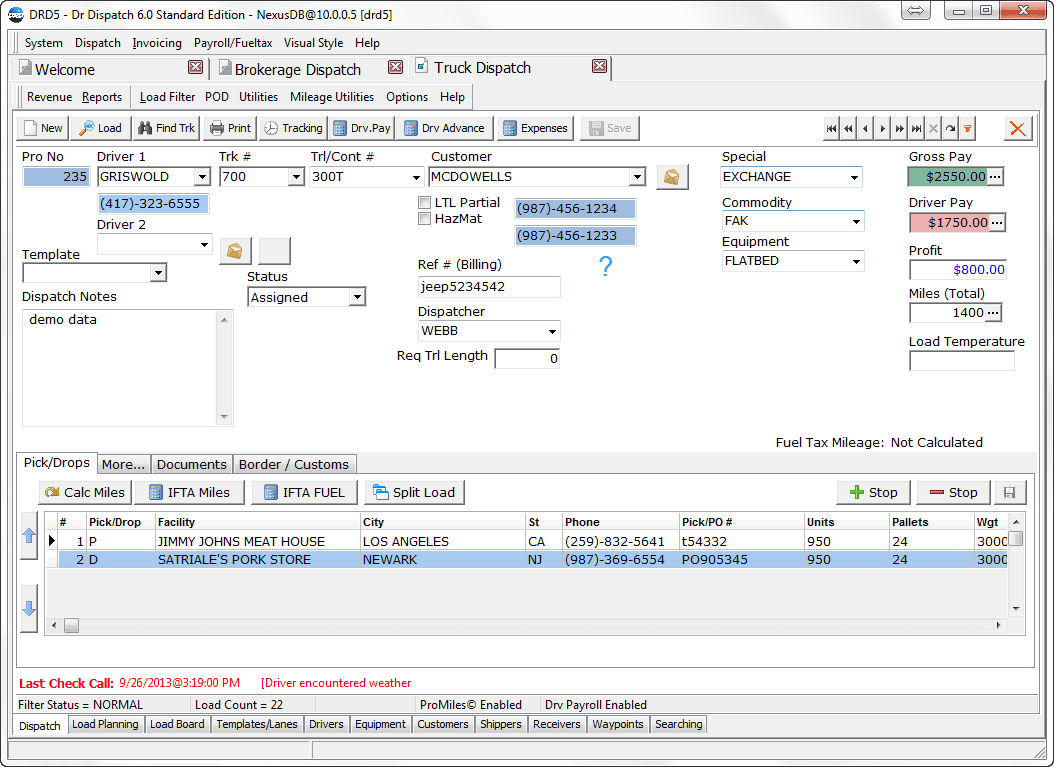Open the Find Trk search tool
The image size is (1054, 767).
pos(166,128)
